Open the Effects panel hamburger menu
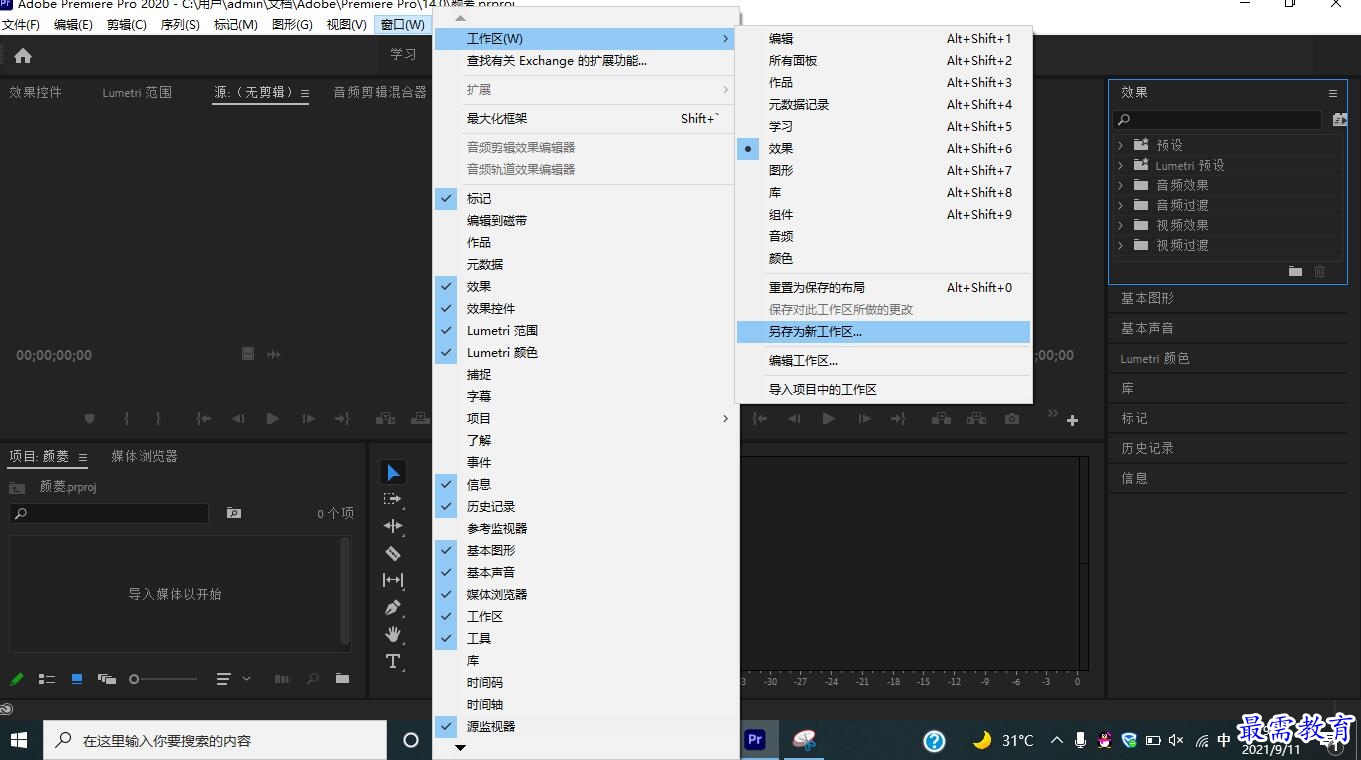This screenshot has height=760, width=1361. coord(1333,93)
